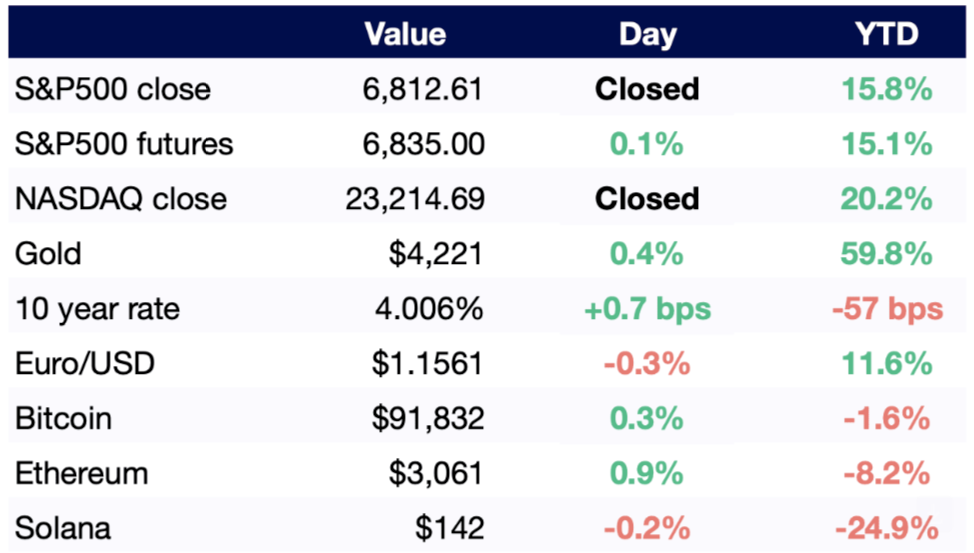Image resolution: width=974 pixels, height=553 pixels.
Task: Select the S&P500 futures row label
Action: pos(124,144)
